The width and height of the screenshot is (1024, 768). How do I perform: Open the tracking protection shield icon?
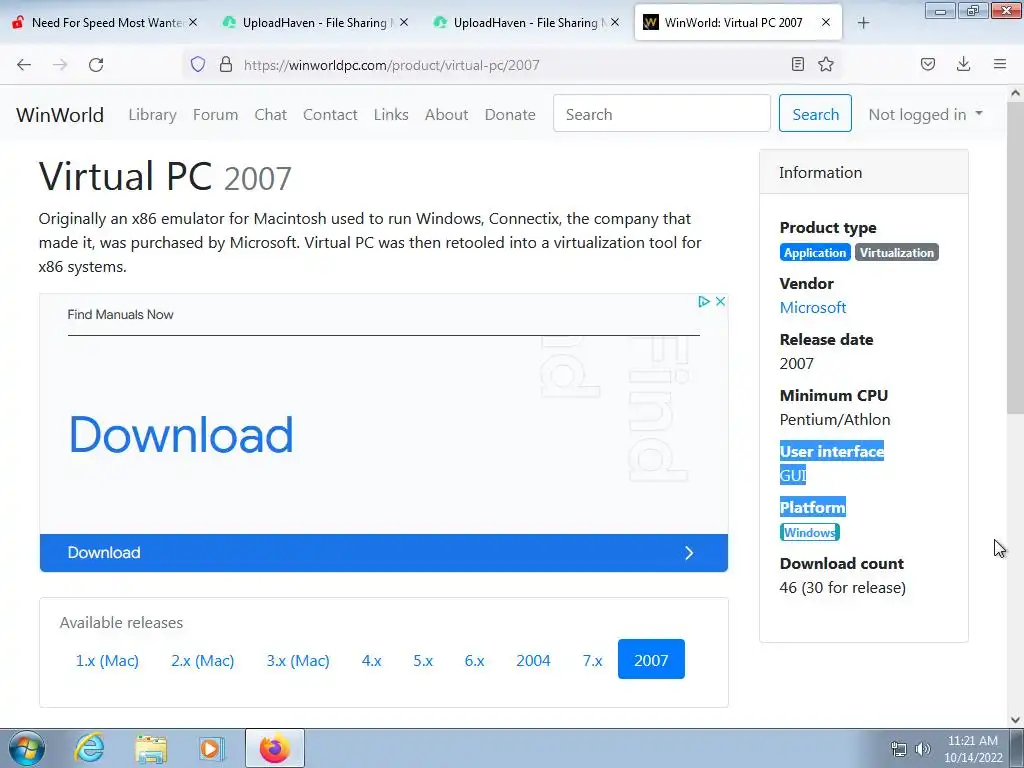198,64
